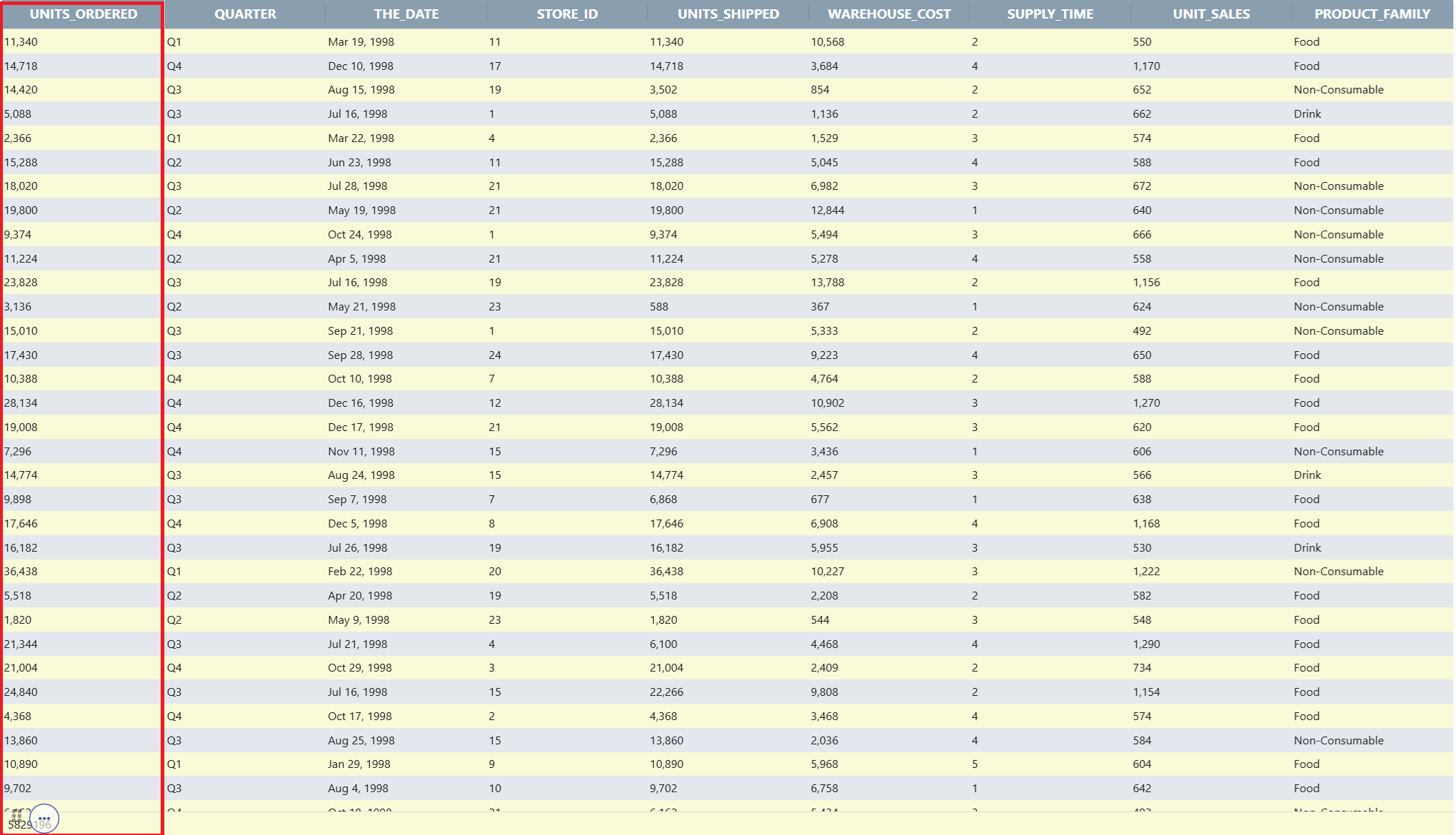Select the UNITS_SHIPPED column header
This screenshot has width=1456, height=835.
click(x=728, y=14)
